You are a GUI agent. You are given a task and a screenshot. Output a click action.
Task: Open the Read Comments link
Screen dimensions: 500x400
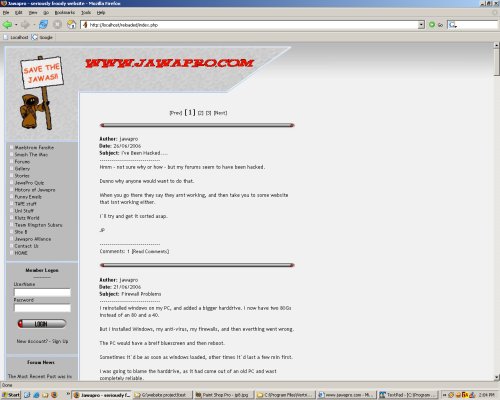click(x=150, y=251)
